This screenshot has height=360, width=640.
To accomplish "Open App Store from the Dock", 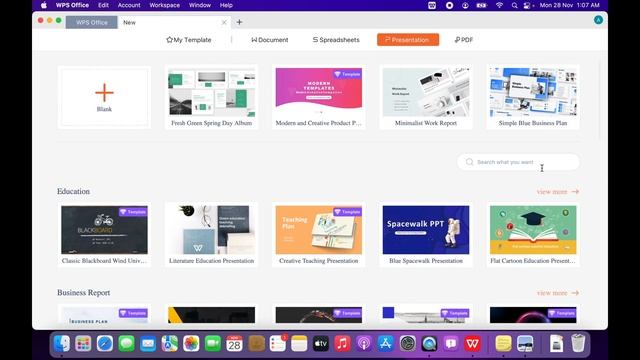I will click(386, 344).
